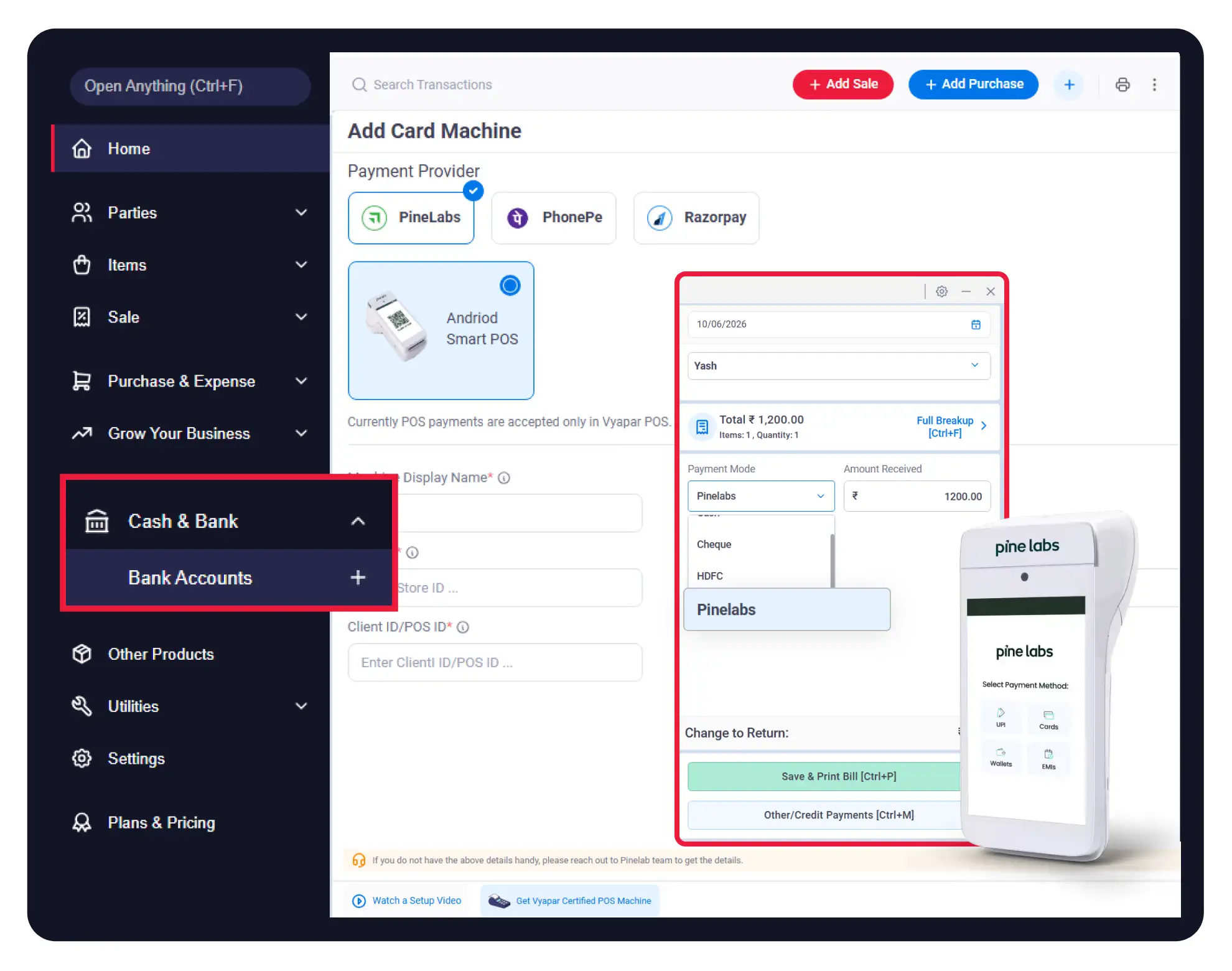Click the Store ID input field
The height and width of the screenshot is (971, 1232).
point(520,588)
